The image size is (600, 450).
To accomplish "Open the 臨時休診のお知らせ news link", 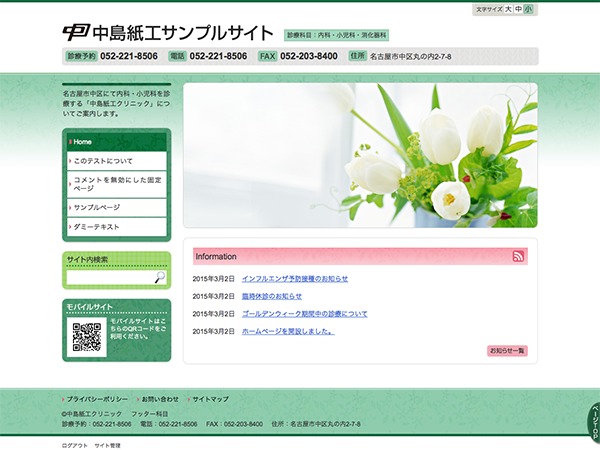I will [x=272, y=296].
